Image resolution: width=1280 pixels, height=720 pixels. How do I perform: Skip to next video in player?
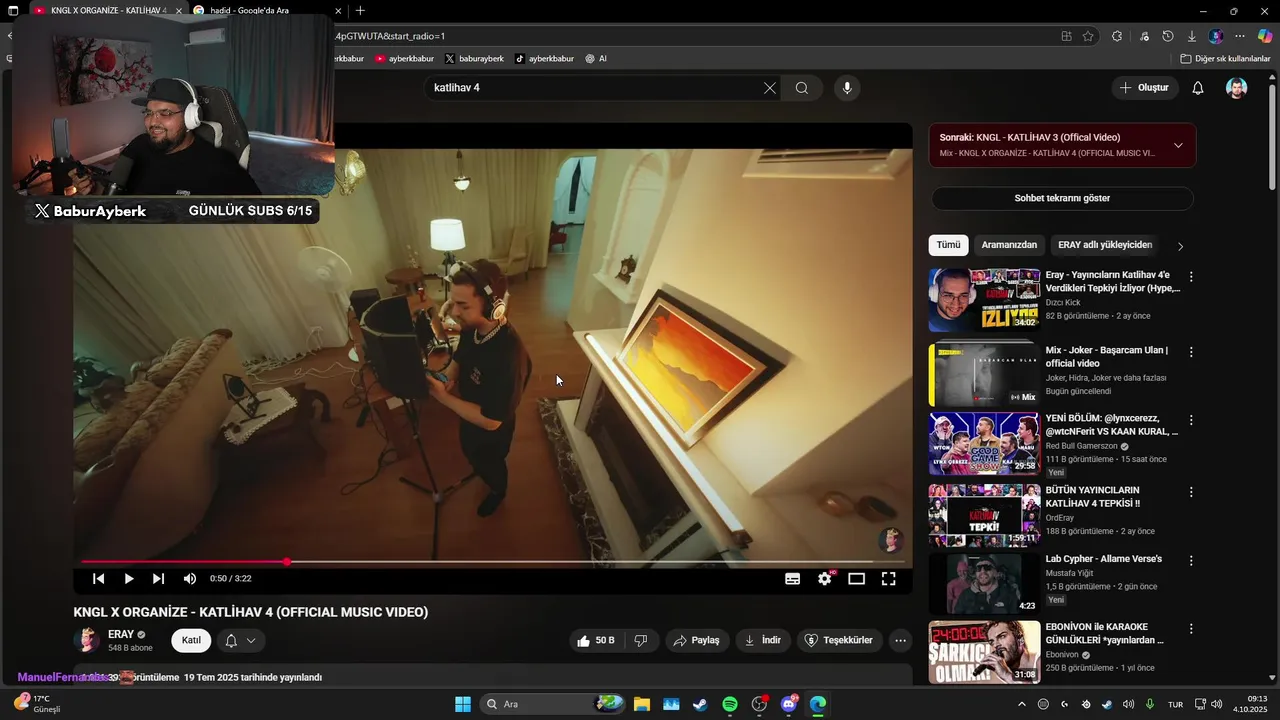click(158, 579)
